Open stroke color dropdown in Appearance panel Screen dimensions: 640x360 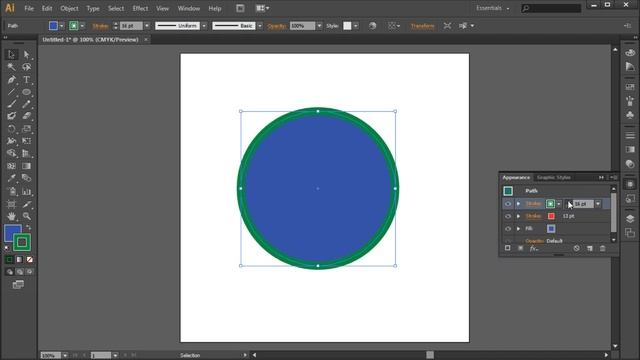pyautogui.click(x=559, y=204)
